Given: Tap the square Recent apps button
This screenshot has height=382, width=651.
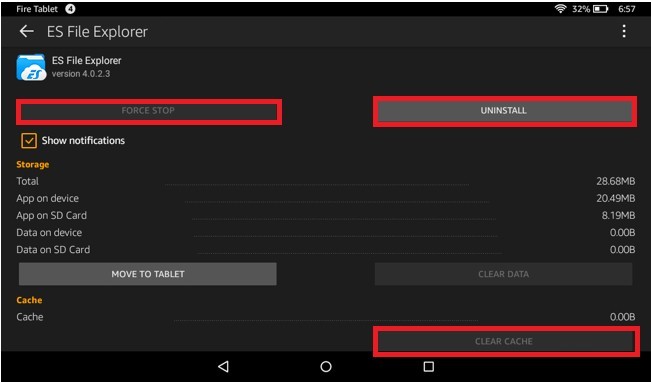Looking at the screenshot, I should 428,366.
